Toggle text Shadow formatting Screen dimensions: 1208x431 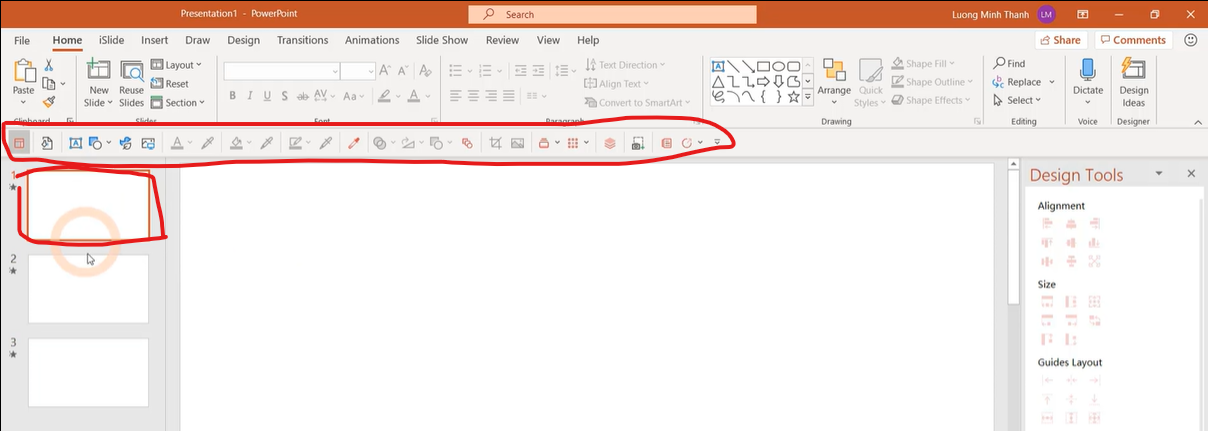[x=284, y=96]
